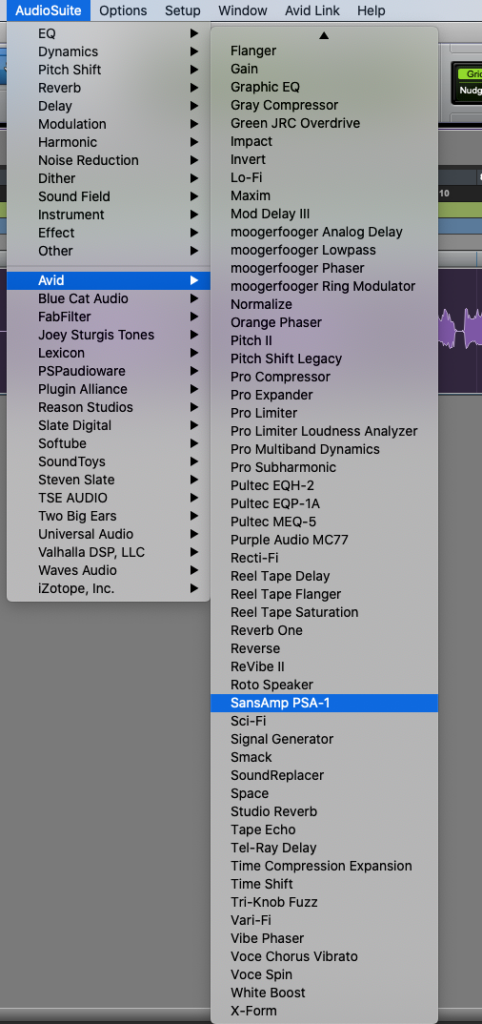Expand the Noise Reduction category
The height and width of the screenshot is (1024, 482).
(x=108, y=160)
